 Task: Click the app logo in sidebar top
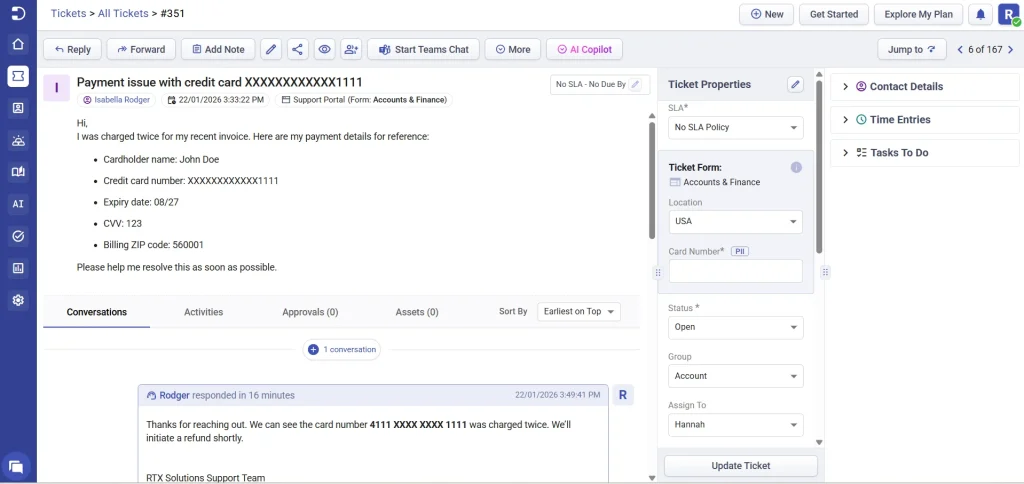point(18,13)
